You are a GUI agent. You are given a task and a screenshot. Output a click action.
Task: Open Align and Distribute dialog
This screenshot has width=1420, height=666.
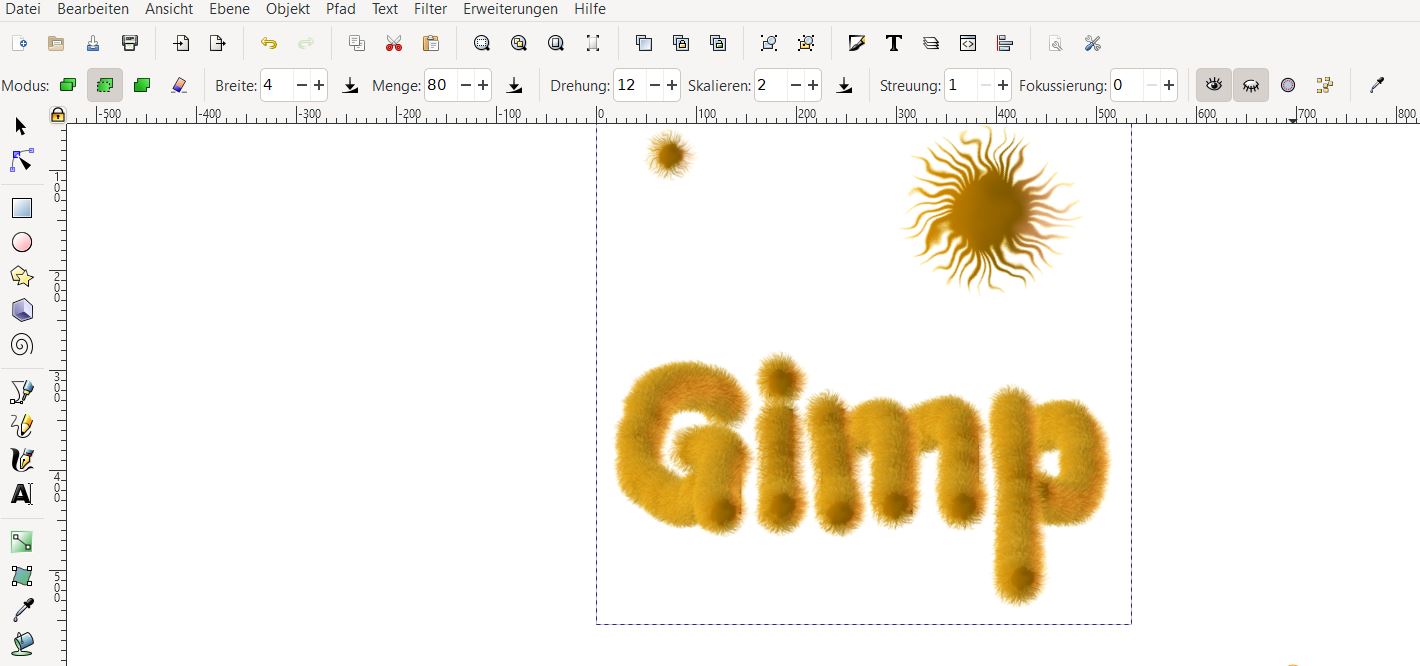[x=1005, y=43]
